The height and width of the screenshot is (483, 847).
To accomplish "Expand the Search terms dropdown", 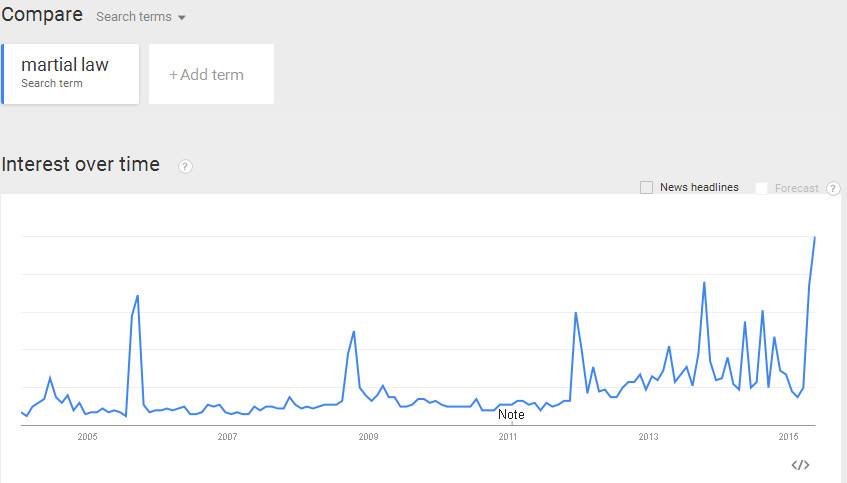I will click(x=141, y=17).
